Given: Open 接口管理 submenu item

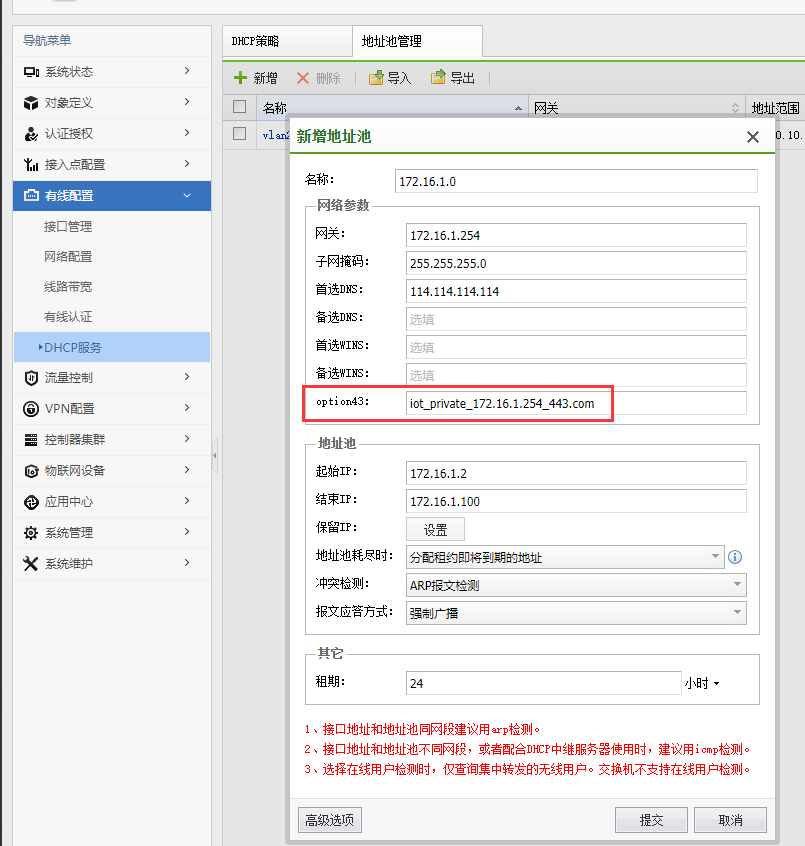Looking at the screenshot, I should pos(68,227).
